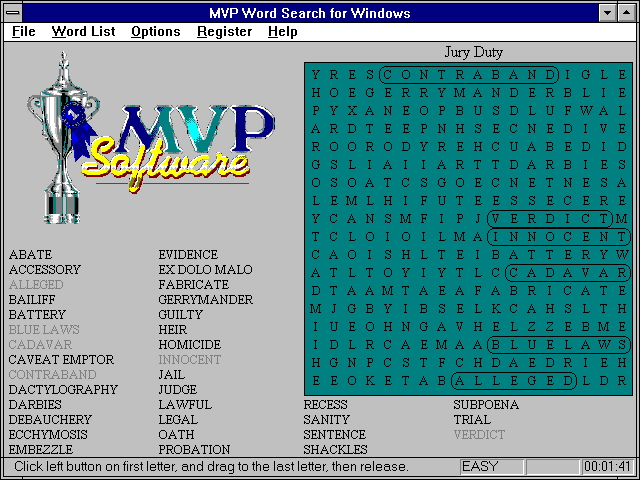
Task: Click the greyed CADAVAR list entry
Action: coord(40,345)
